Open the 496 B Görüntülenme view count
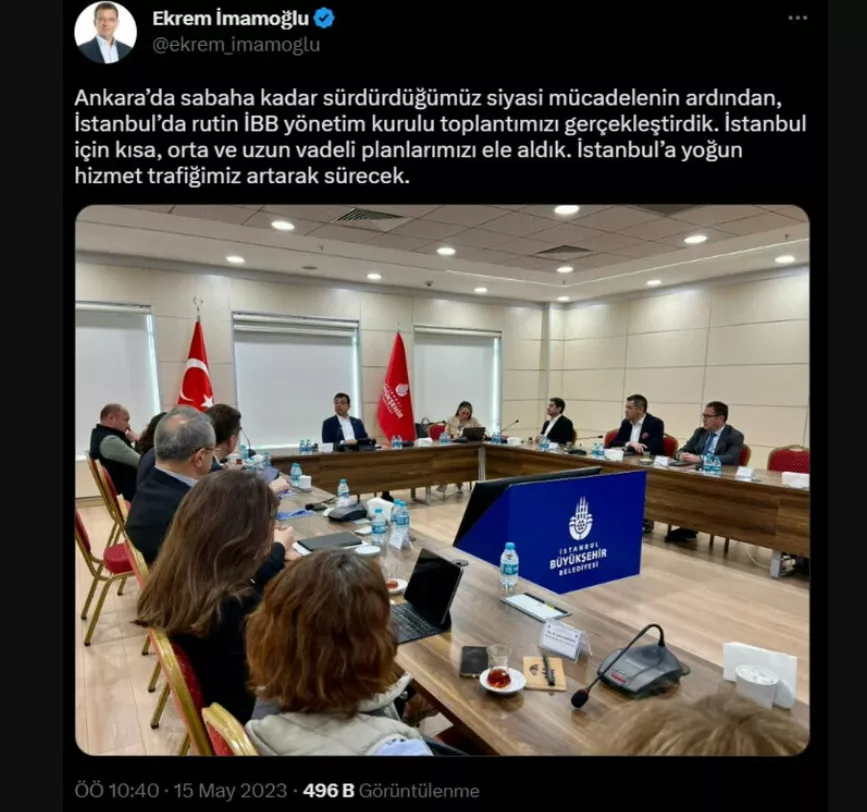This screenshot has height=812, width=867. coord(391,790)
